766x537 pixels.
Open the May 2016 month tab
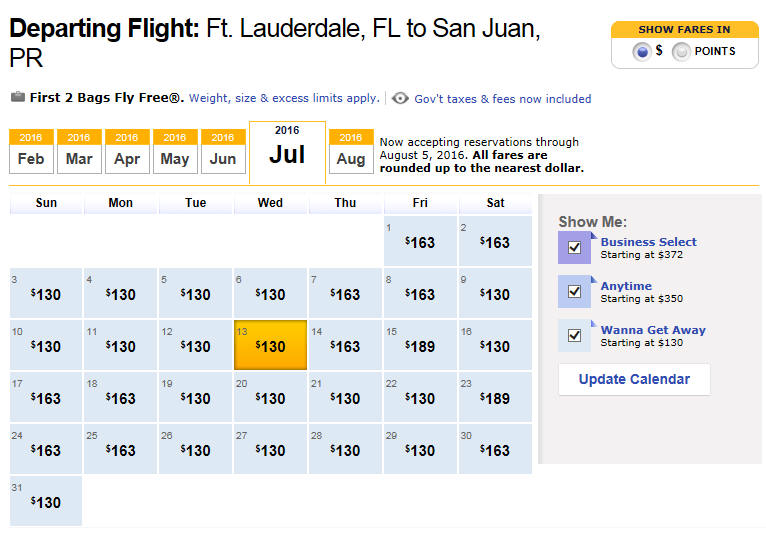pyautogui.click(x=175, y=151)
